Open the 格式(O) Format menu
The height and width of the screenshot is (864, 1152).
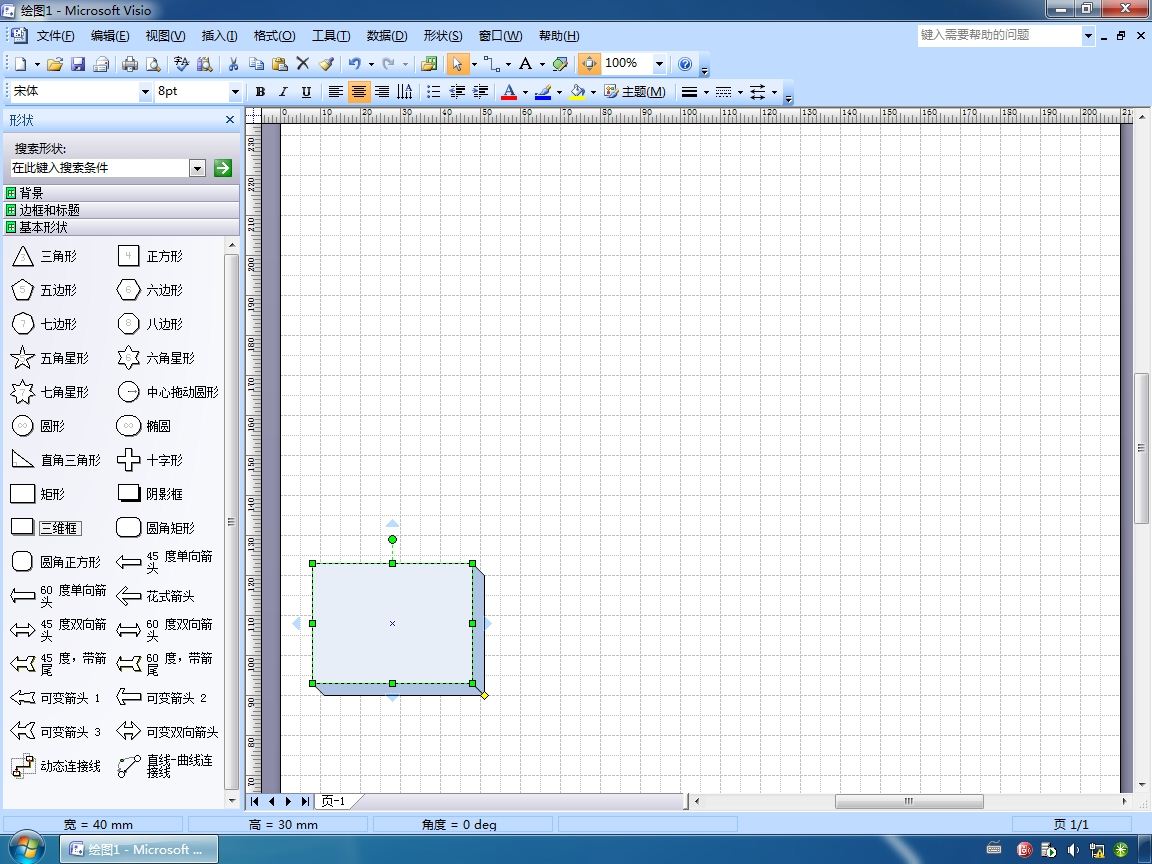pyautogui.click(x=274, y=35)
